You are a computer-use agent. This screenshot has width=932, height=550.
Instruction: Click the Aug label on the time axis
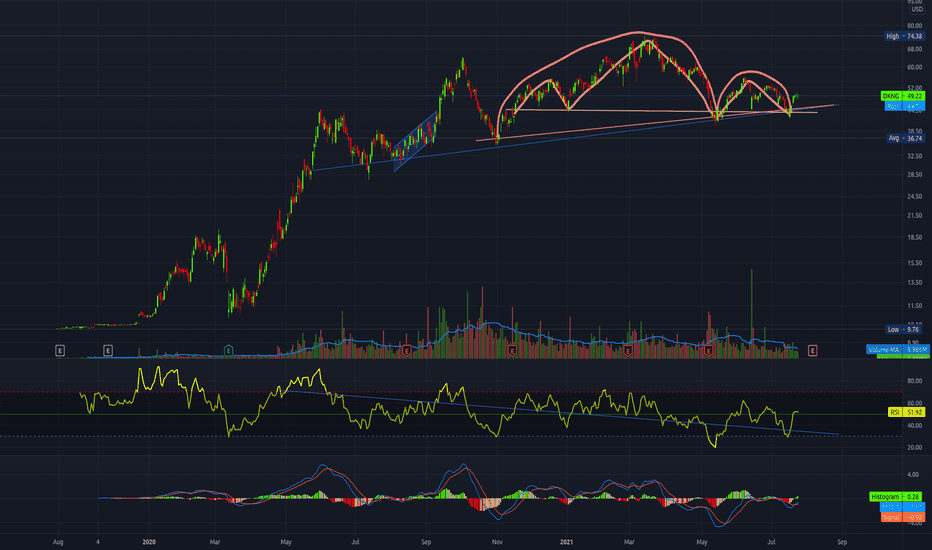pos(58,542)
